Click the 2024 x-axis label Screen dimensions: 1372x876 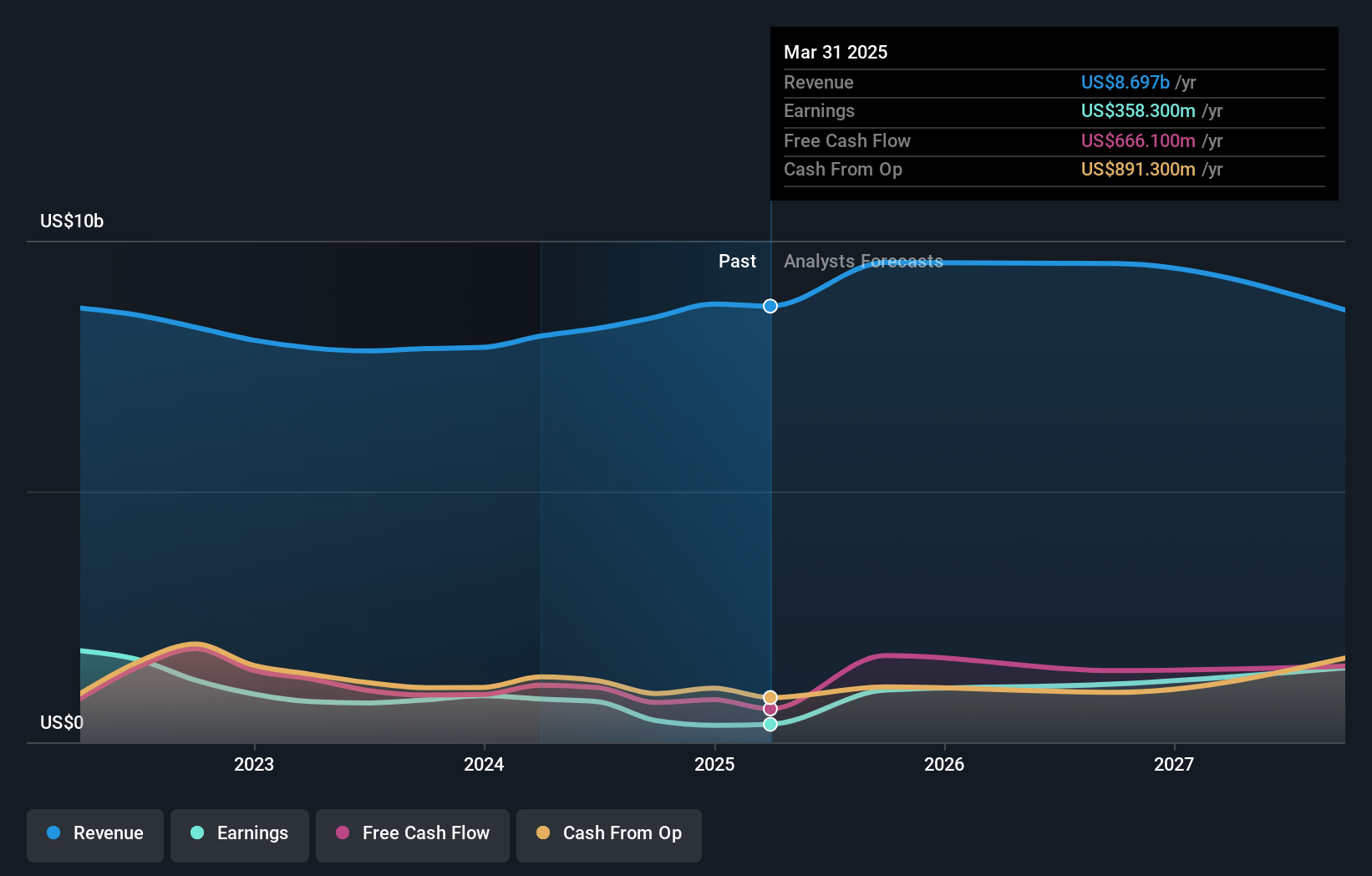click(x=484, y=764)
